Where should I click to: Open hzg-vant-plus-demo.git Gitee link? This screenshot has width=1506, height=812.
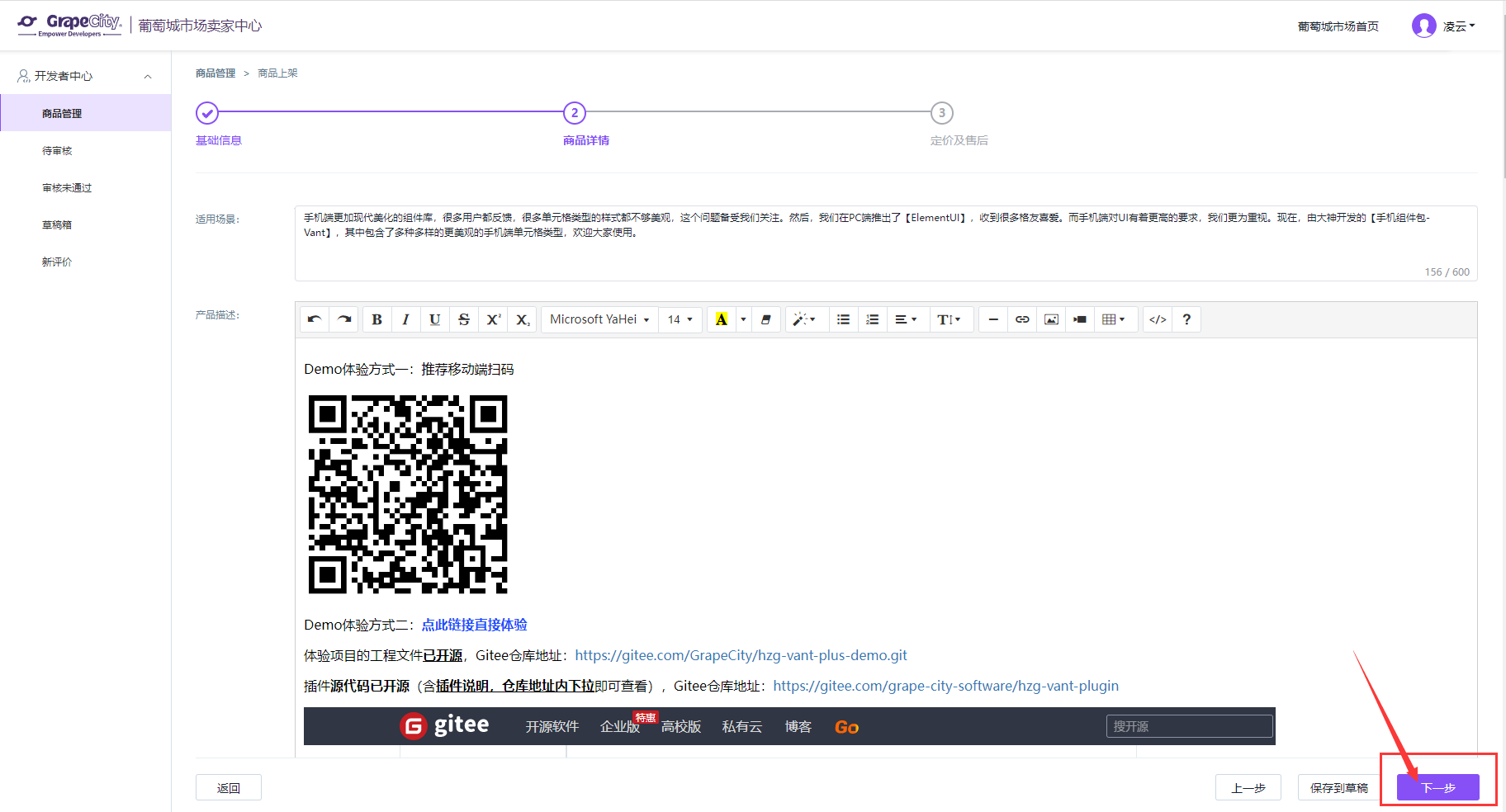tap(741, 655)
